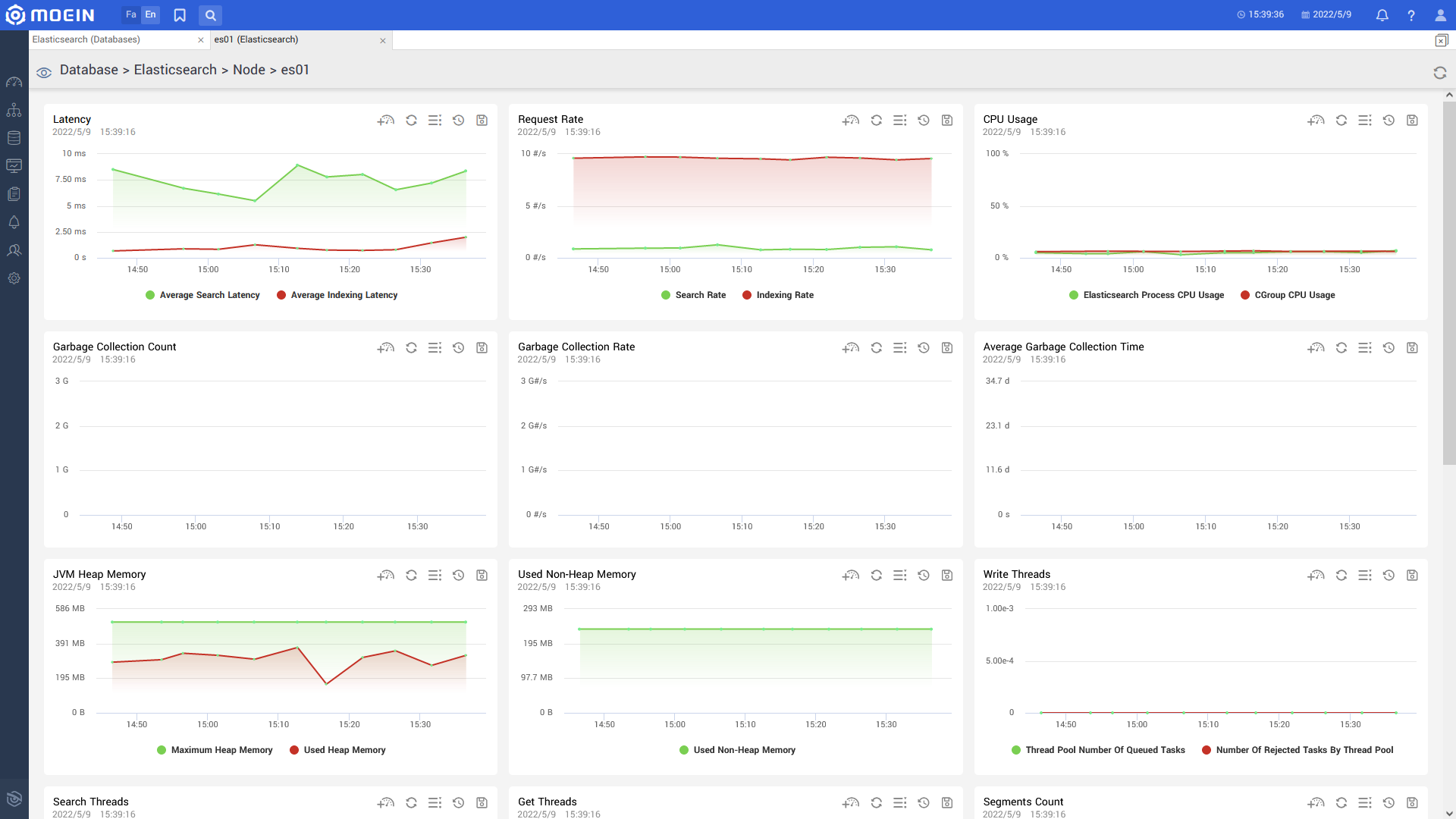Toggle the Fa language button to Farsi

click(131, 15)
